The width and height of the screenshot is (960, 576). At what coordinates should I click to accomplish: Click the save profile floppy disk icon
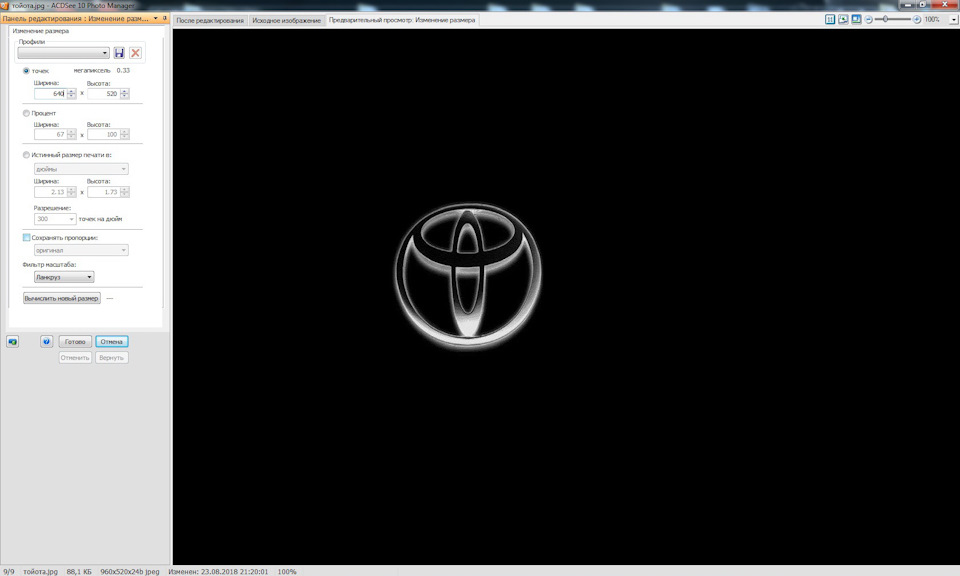pyautogui.click(x=119, y=53)
